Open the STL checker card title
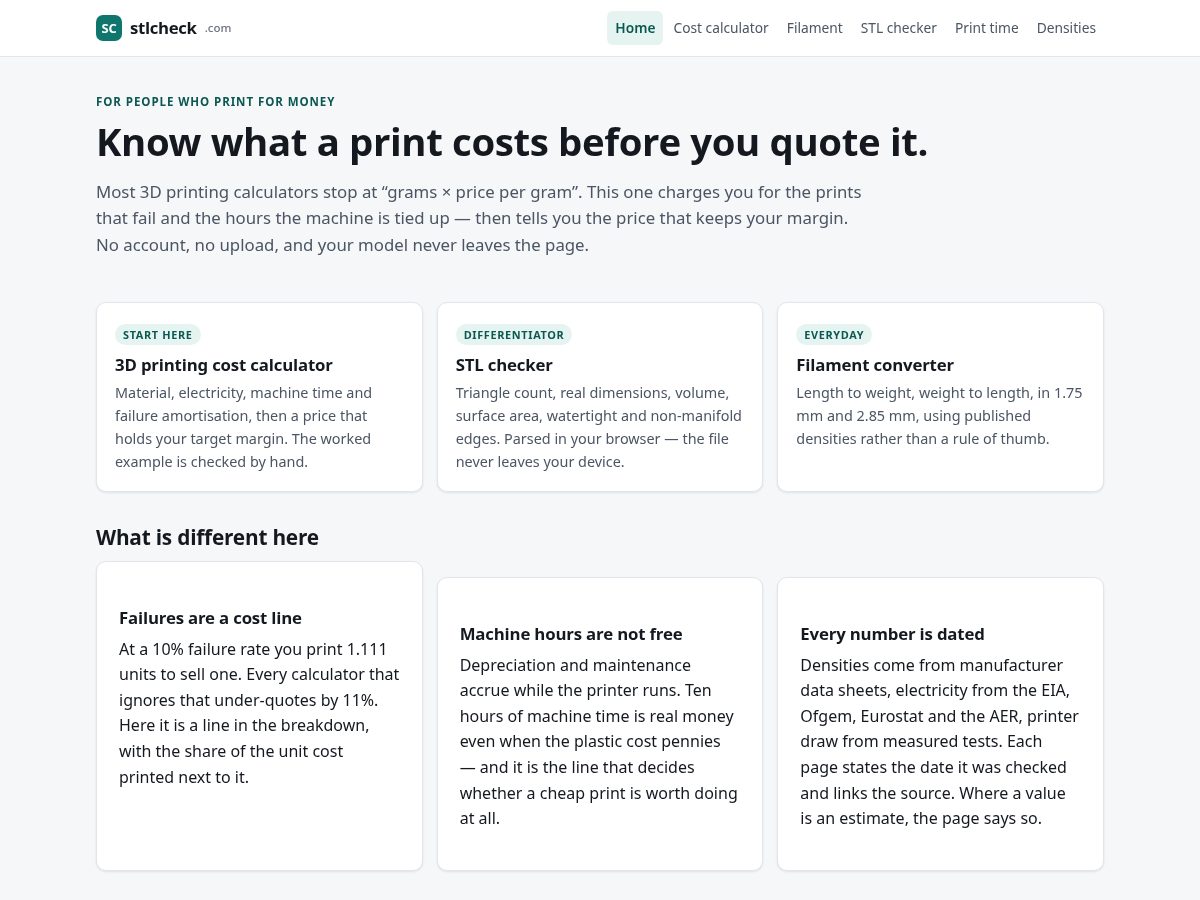1200x900 pixels. [504, 365]
